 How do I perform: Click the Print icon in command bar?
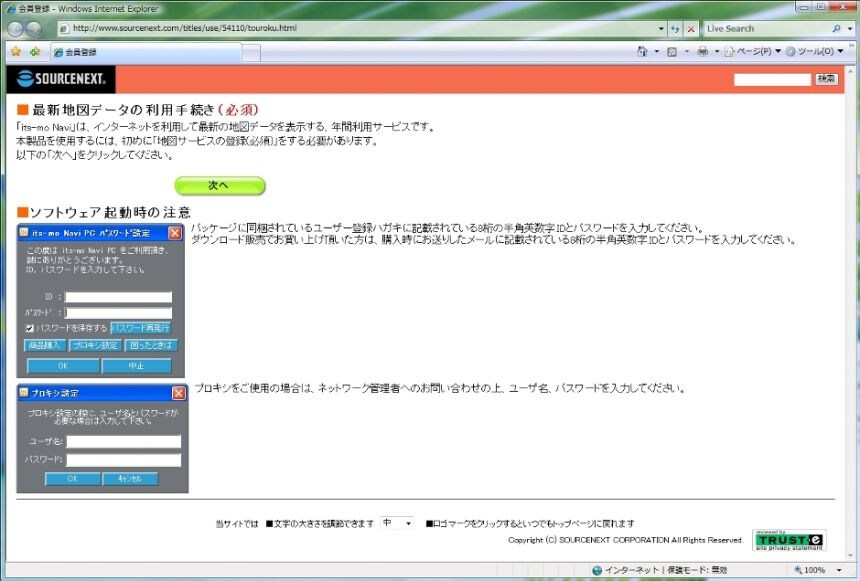[702, 52]
